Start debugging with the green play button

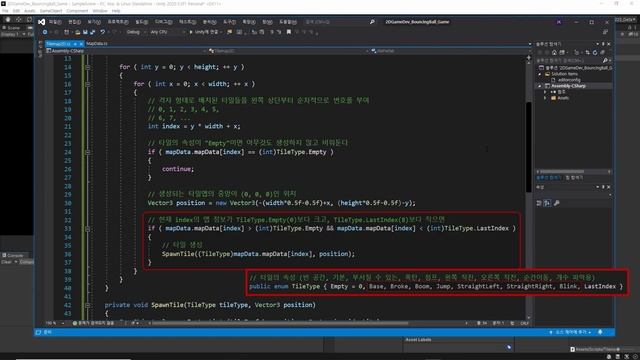coord(191,32)
